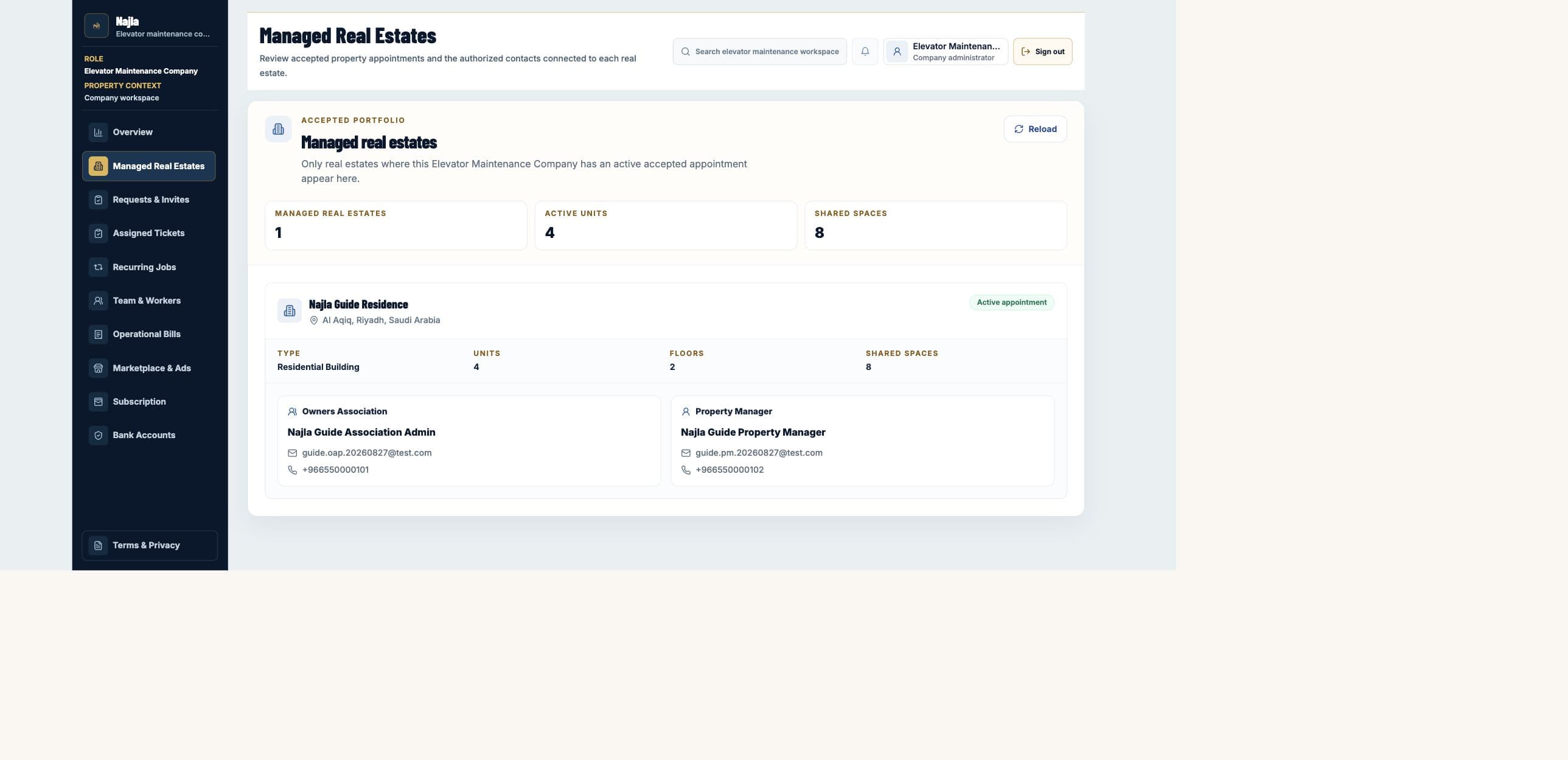This screenshot has width=1568, height=760.
Task: Select the Managed Real Estates building icon
Action: click(x=98, y=166)
